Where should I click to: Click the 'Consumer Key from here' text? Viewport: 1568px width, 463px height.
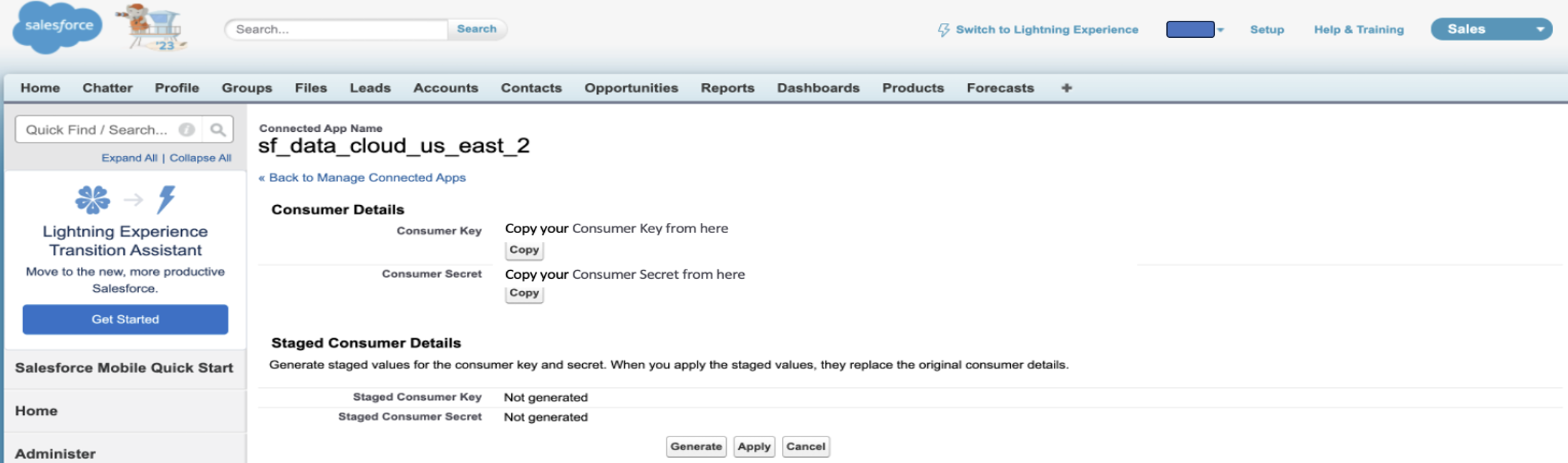(x=650, y=229)
